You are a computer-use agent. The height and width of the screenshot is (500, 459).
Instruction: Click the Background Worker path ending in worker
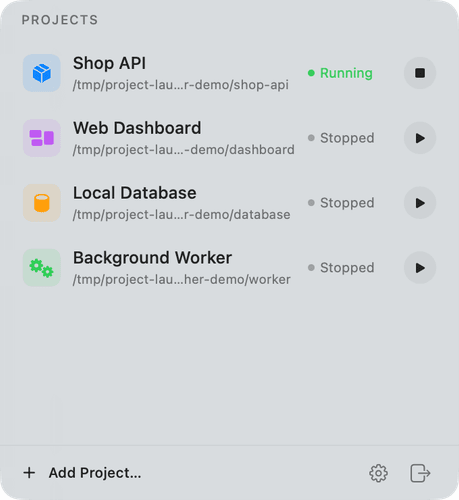pos(182,279)
